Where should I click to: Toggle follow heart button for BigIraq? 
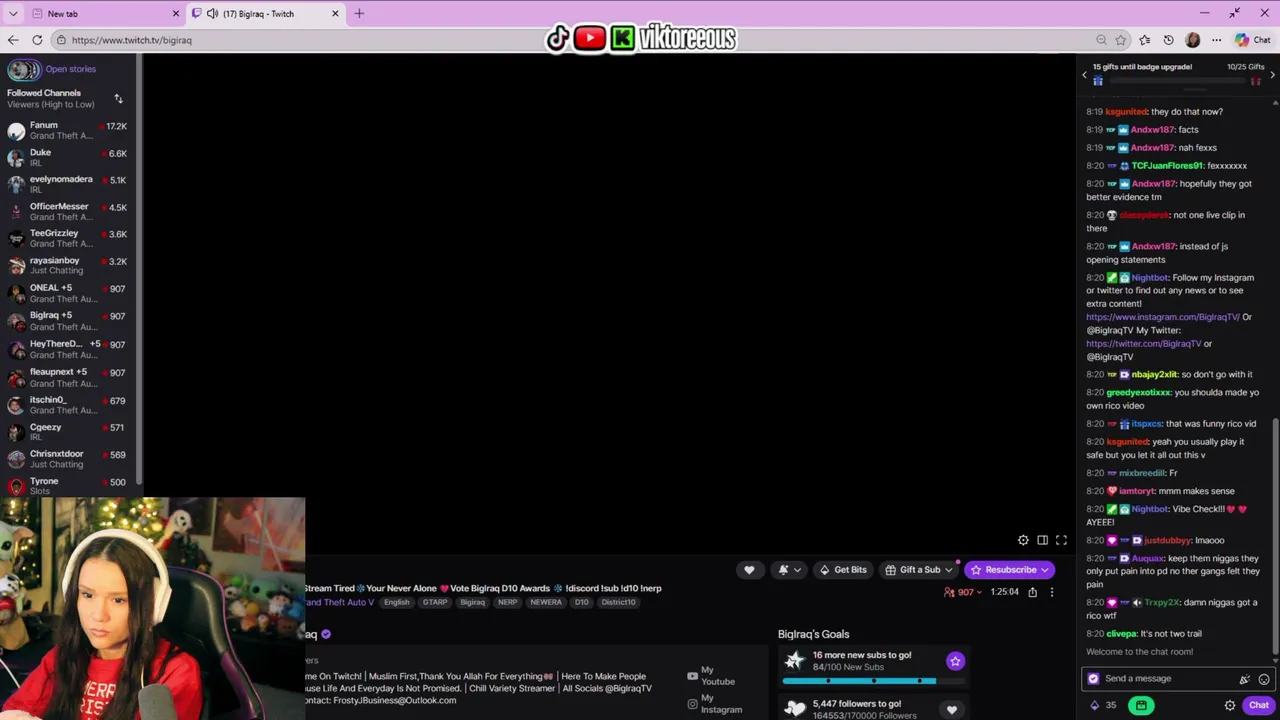coord(749,569)
